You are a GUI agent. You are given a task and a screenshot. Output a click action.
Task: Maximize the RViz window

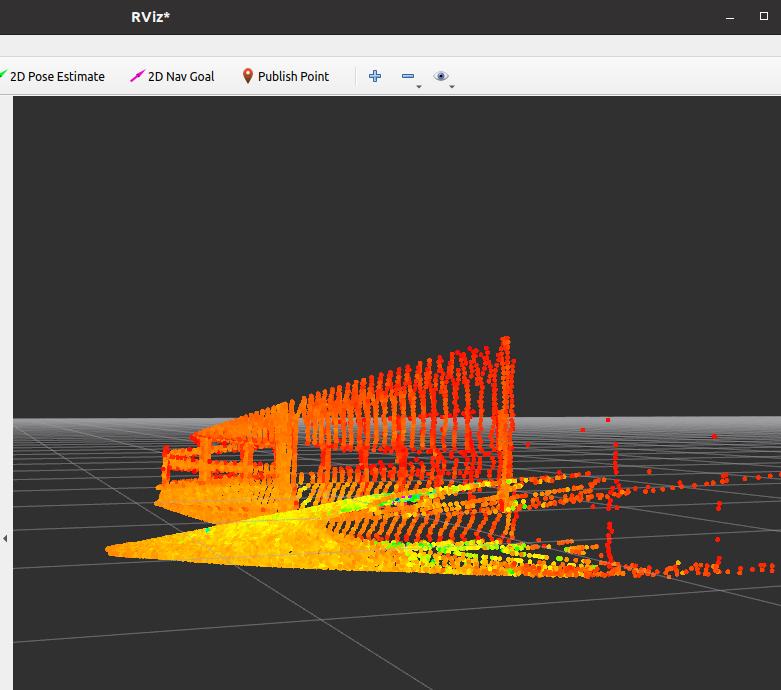(x=764, y=17)
